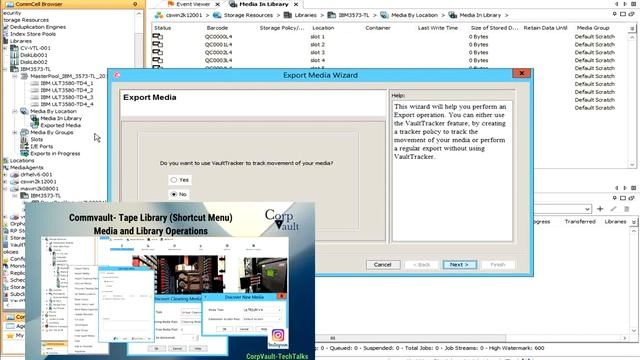Image resolution: width=640 pixels, height=360 pixels.
Task: Close the Export Media Wizard dialog
Action: click(522, 73)
